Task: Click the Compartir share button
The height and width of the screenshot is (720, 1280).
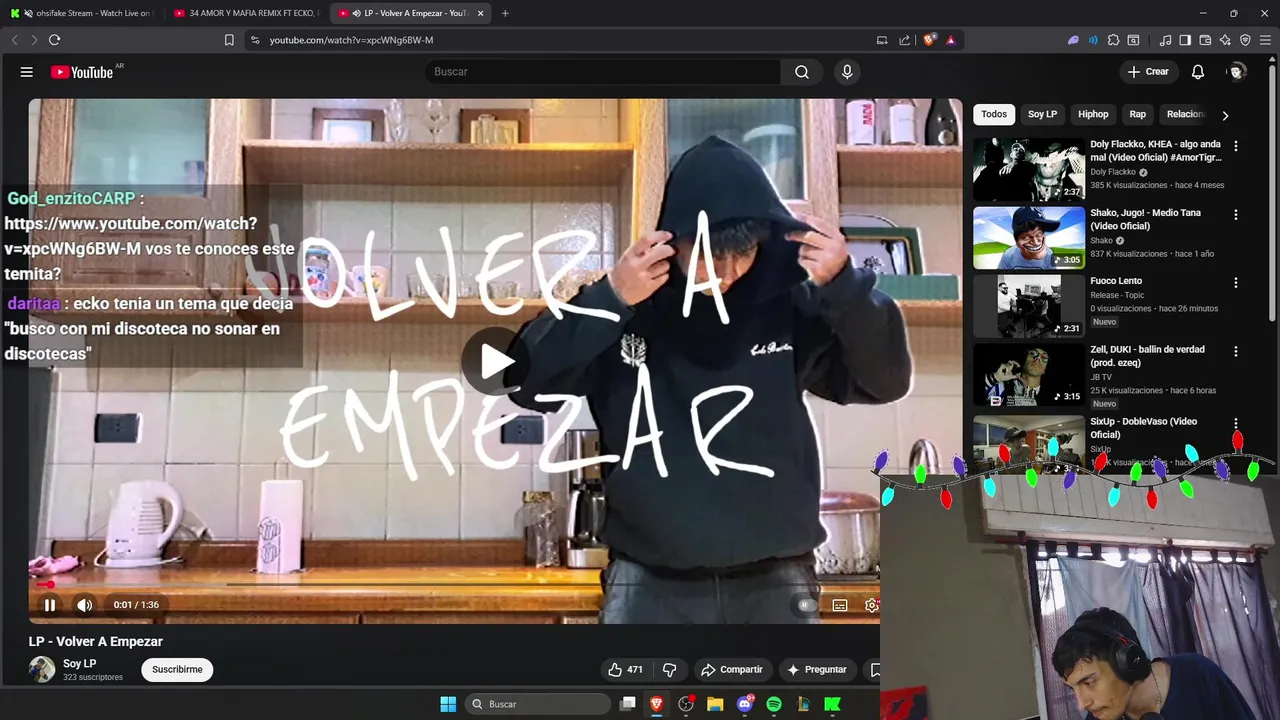Action: [732, 670]
